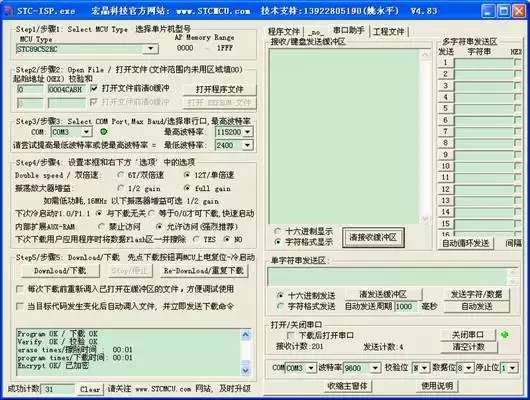Select 十六进制显示 radio button
The width and height of the screenshot is (530, 400).
(x=278, y=231)
